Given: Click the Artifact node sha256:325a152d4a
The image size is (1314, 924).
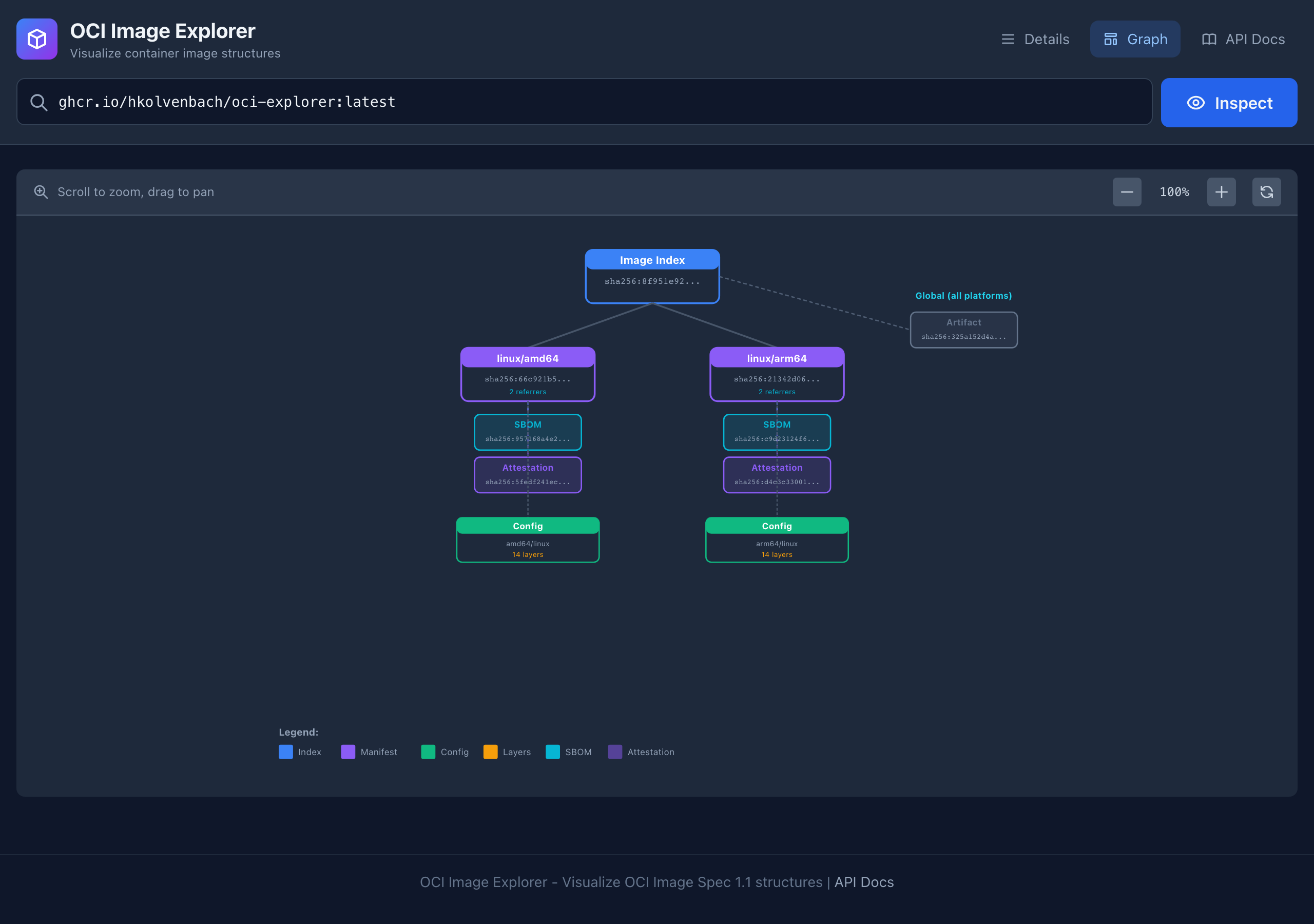Looking at the screenshot, I should [x=963, y=330].
